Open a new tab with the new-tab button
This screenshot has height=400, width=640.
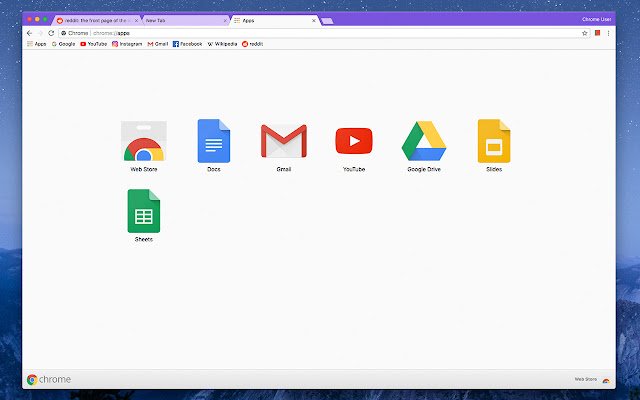tap(327, 21)
